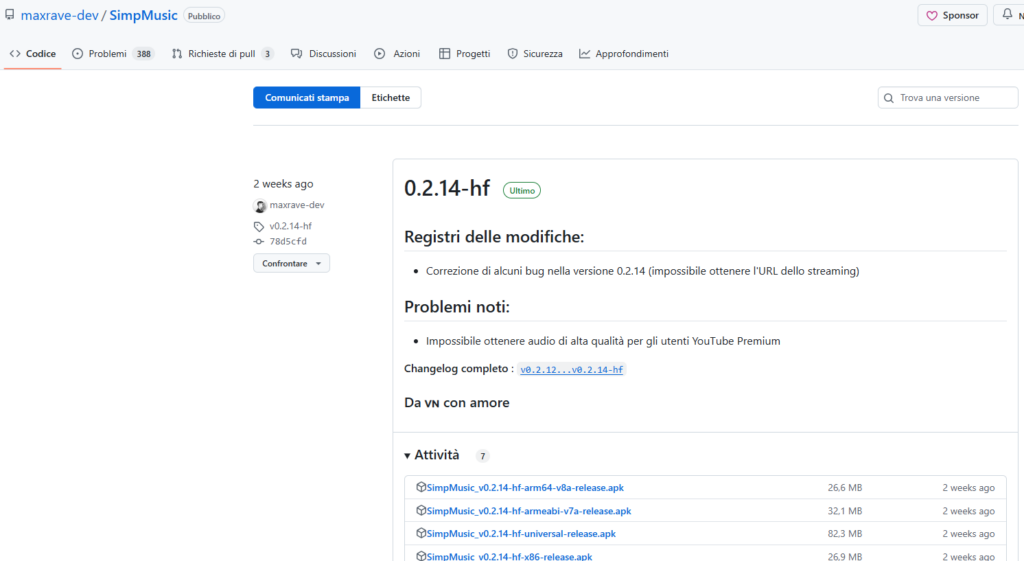The image size is (1024, 561).
Task: Open the maxrave-dev author link
Action: tap(297, 204)
